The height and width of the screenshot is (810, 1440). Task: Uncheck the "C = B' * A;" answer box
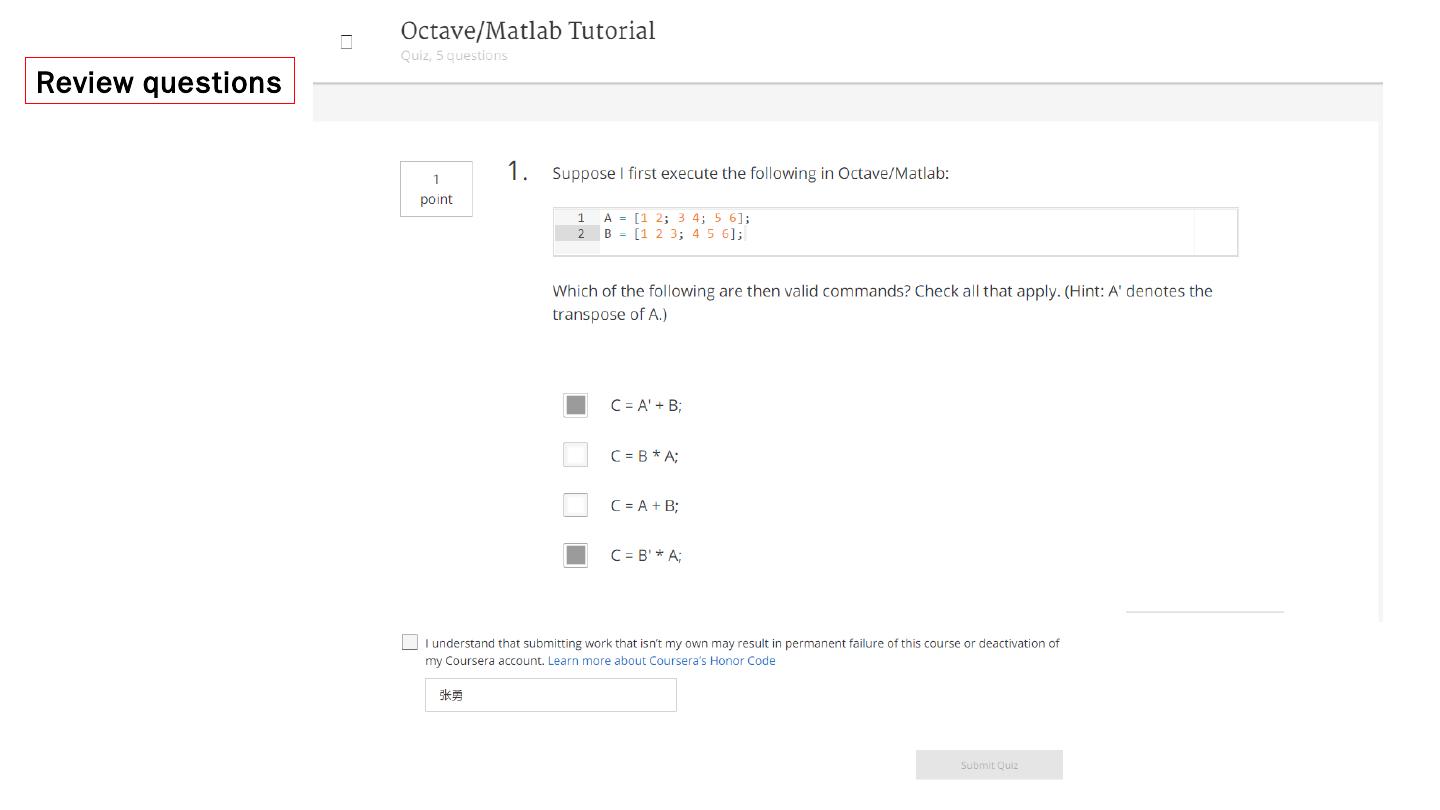576,555
